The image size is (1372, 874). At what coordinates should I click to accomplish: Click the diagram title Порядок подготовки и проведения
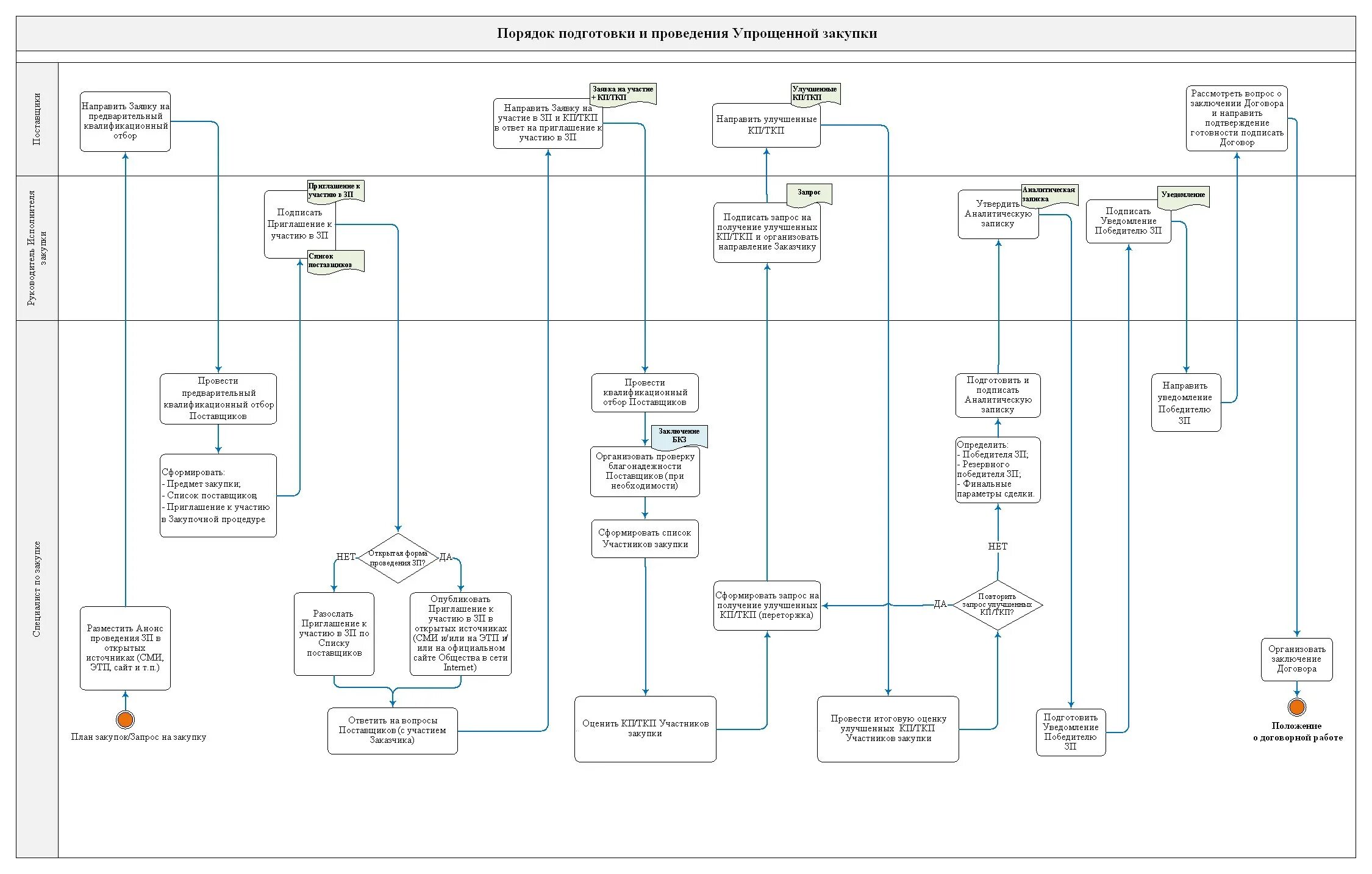coord(687,34)
